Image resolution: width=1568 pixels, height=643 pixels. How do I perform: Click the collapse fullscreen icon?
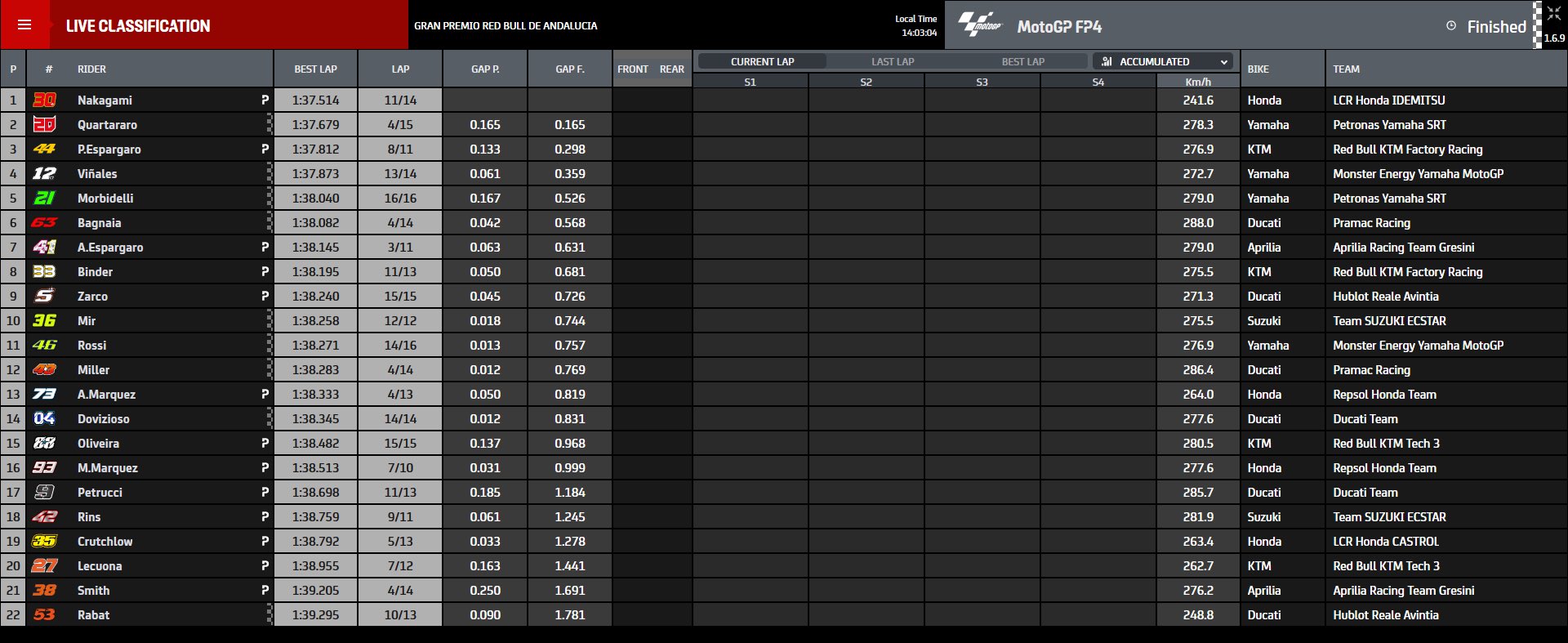click(1553, 14)
